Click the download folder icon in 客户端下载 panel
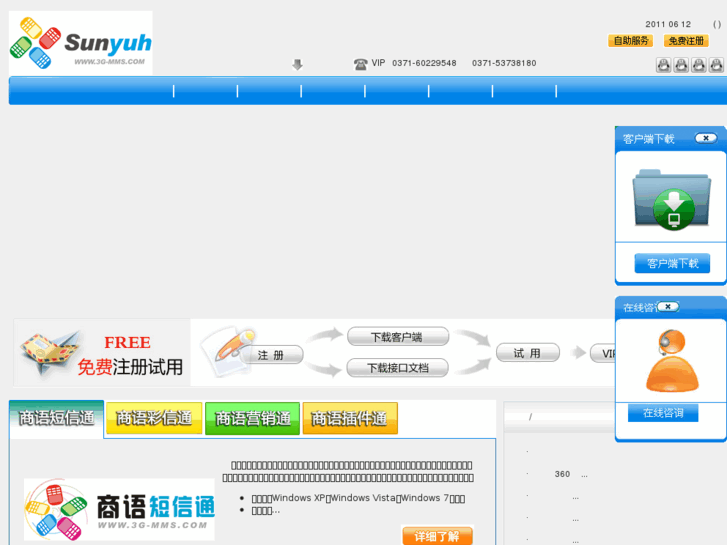The image size is (727, 545). click(670, 199)
